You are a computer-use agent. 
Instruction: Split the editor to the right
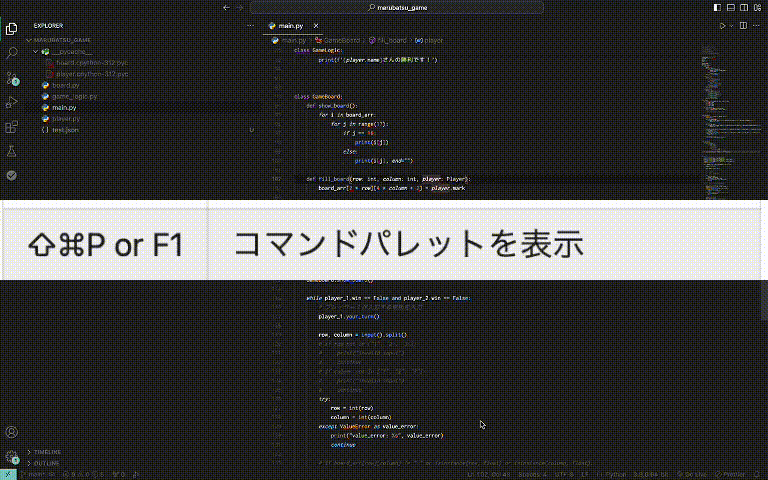[x=743, y=25]
